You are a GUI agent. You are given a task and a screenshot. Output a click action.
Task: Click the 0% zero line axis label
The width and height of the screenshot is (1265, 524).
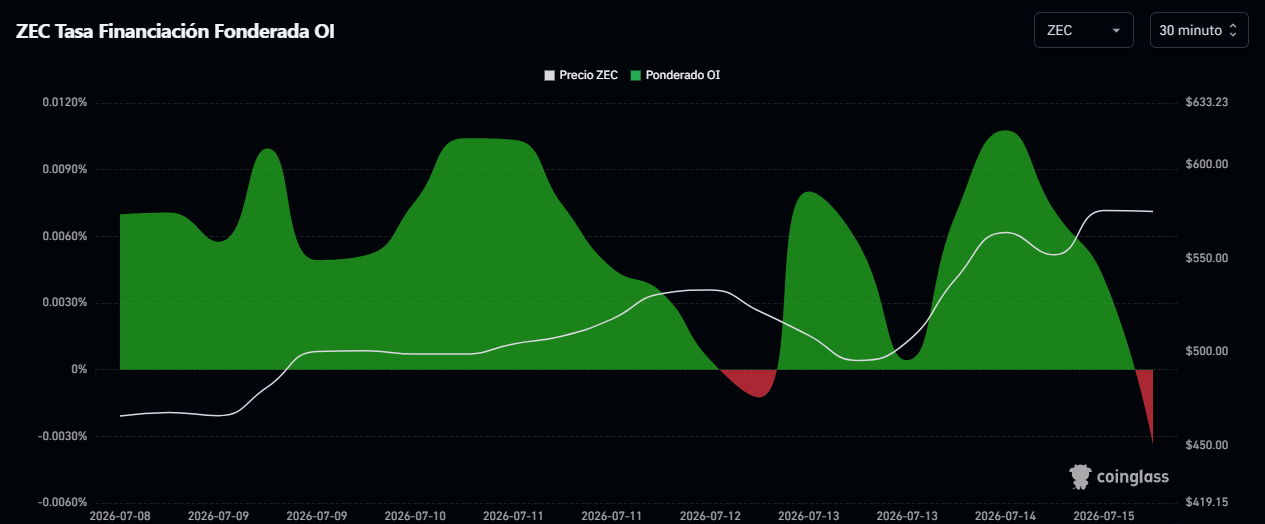pos(78,370)
